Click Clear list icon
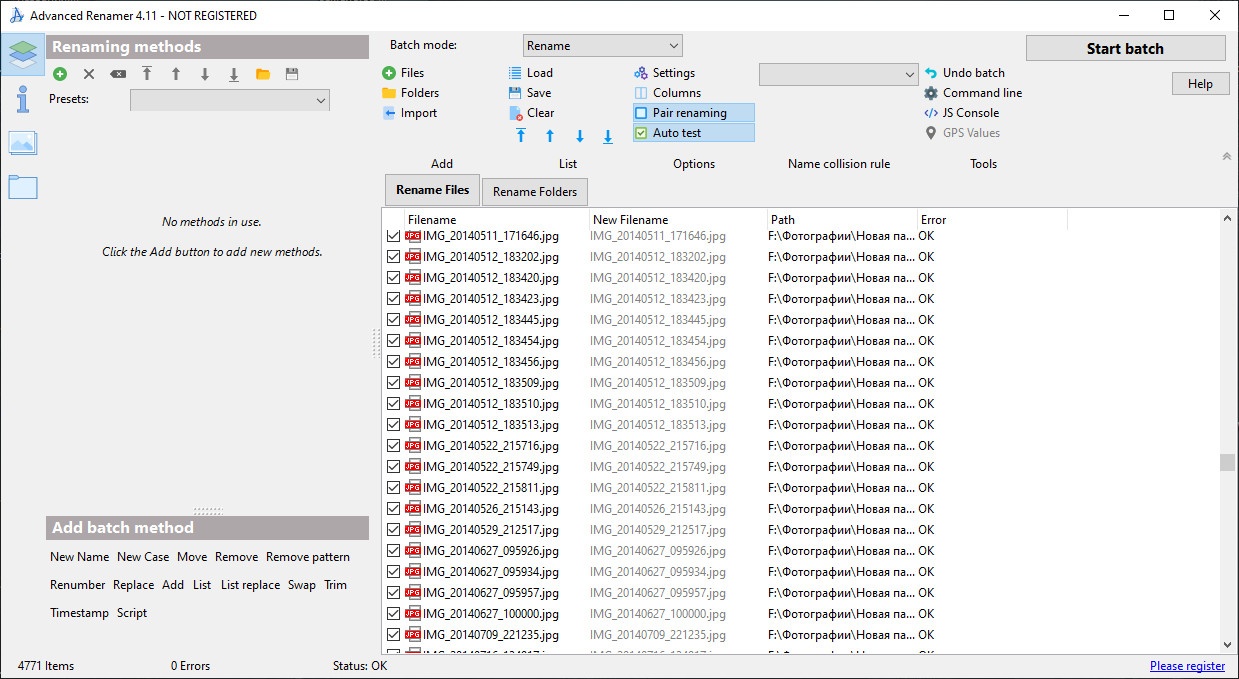Viewport: 1239px width, 679px height. (x=516, y=113)
